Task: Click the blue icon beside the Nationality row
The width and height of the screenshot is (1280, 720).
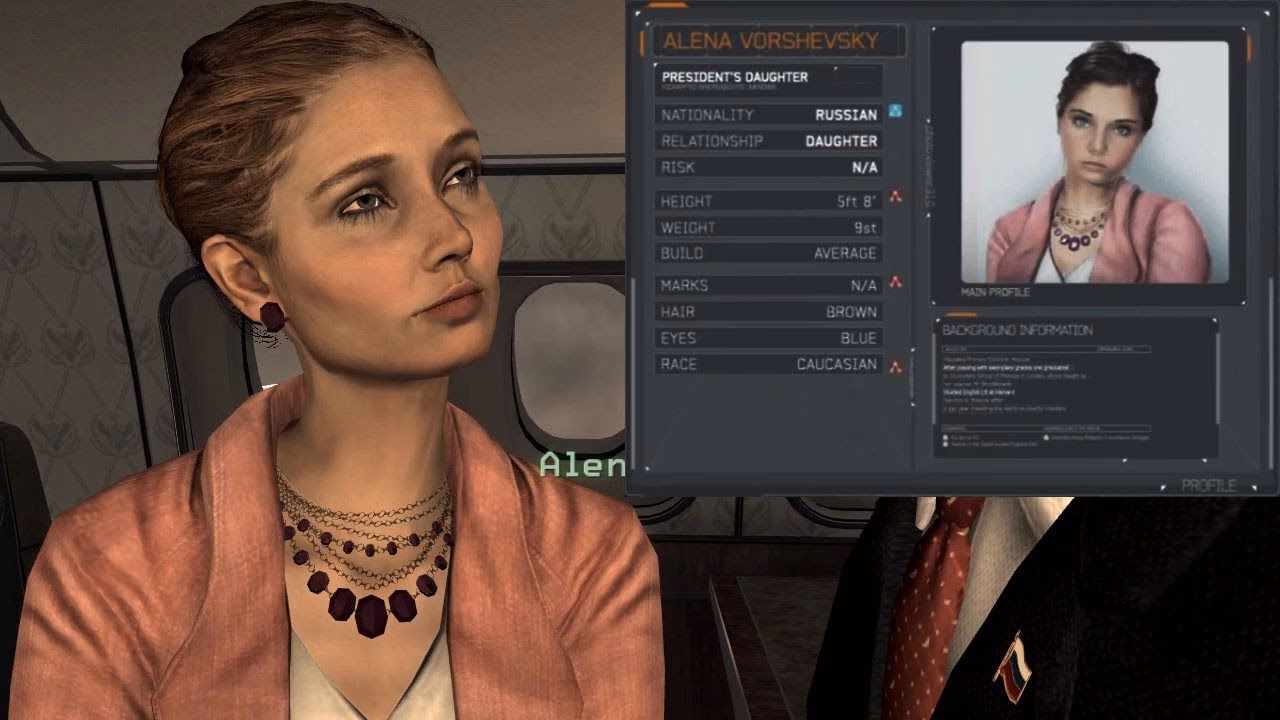Action: [895, 111]
